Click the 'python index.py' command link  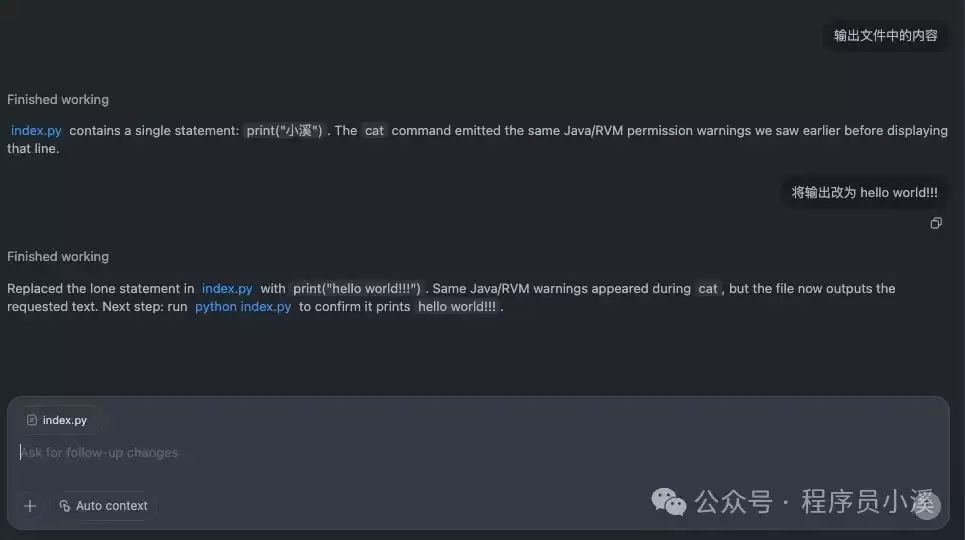(243, 307)
